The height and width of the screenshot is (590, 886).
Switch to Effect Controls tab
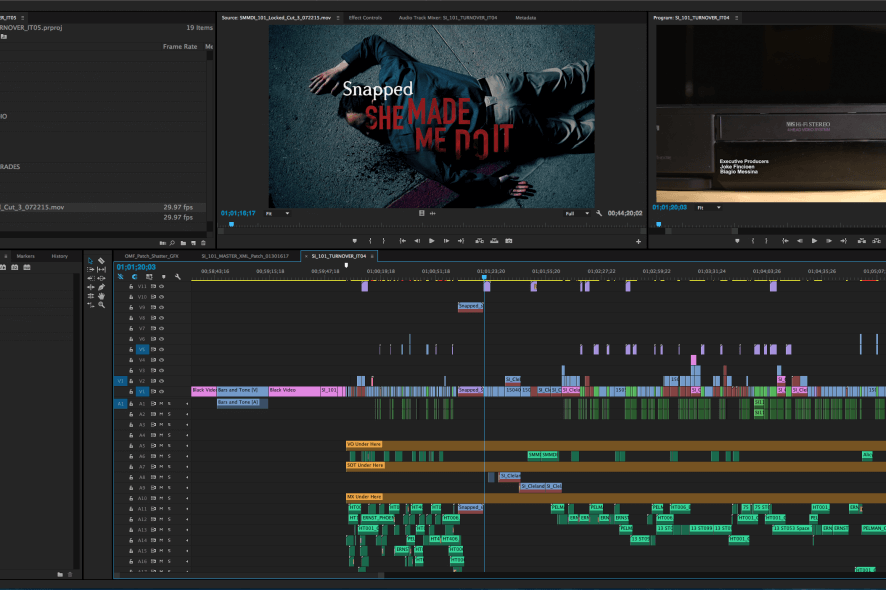[365, 18]
